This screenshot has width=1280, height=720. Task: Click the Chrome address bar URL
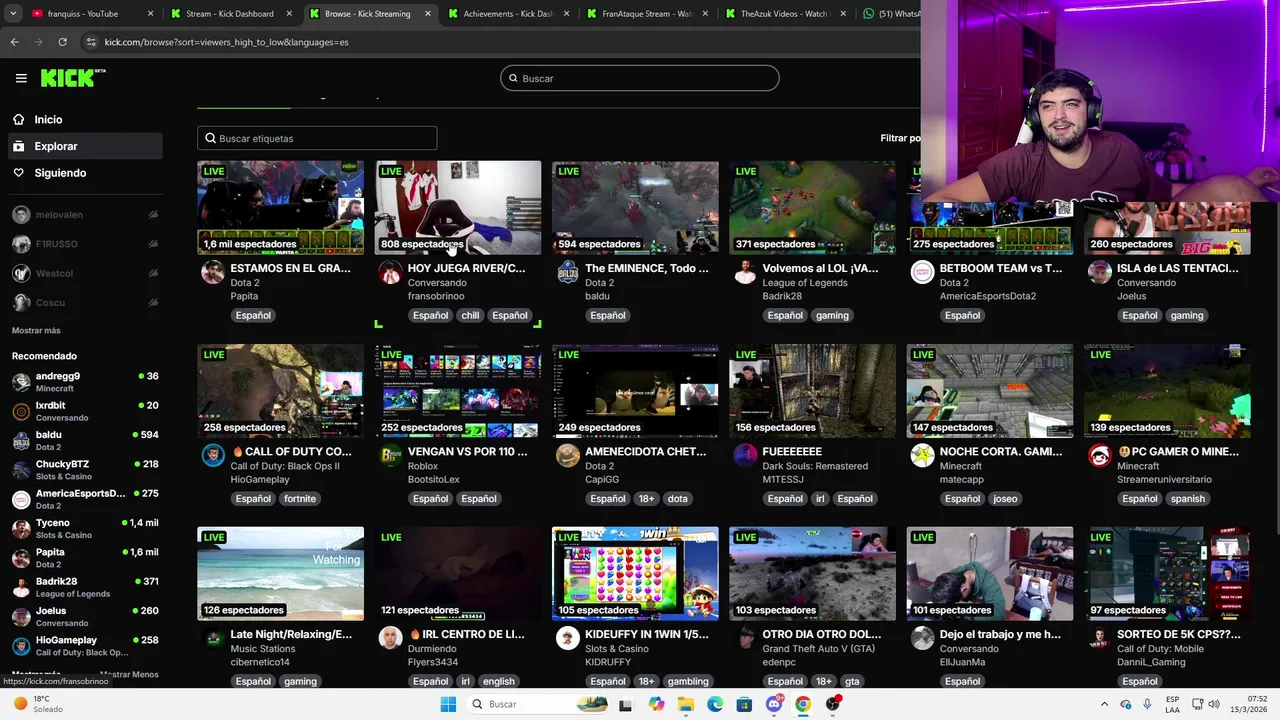(227, 42)
